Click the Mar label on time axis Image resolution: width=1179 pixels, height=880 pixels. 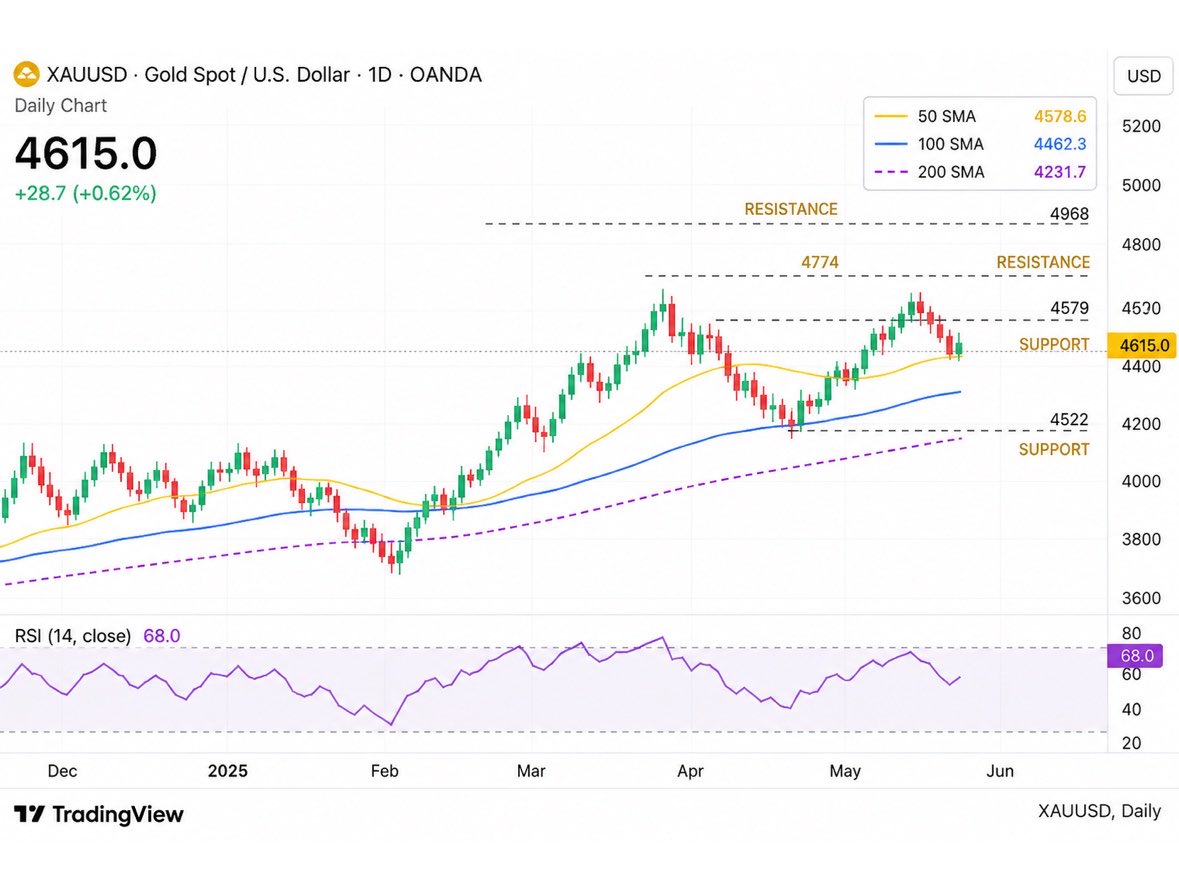click(531, 771)
